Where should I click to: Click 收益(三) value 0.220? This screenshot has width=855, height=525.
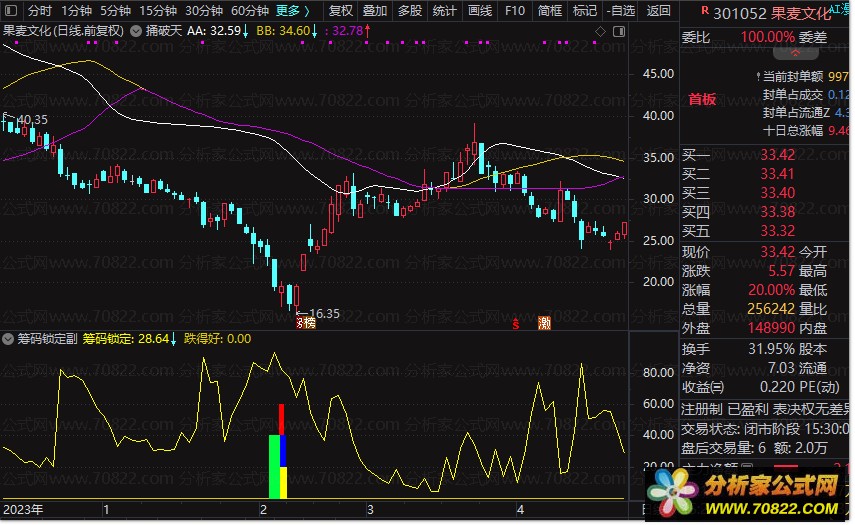point(777,387)
